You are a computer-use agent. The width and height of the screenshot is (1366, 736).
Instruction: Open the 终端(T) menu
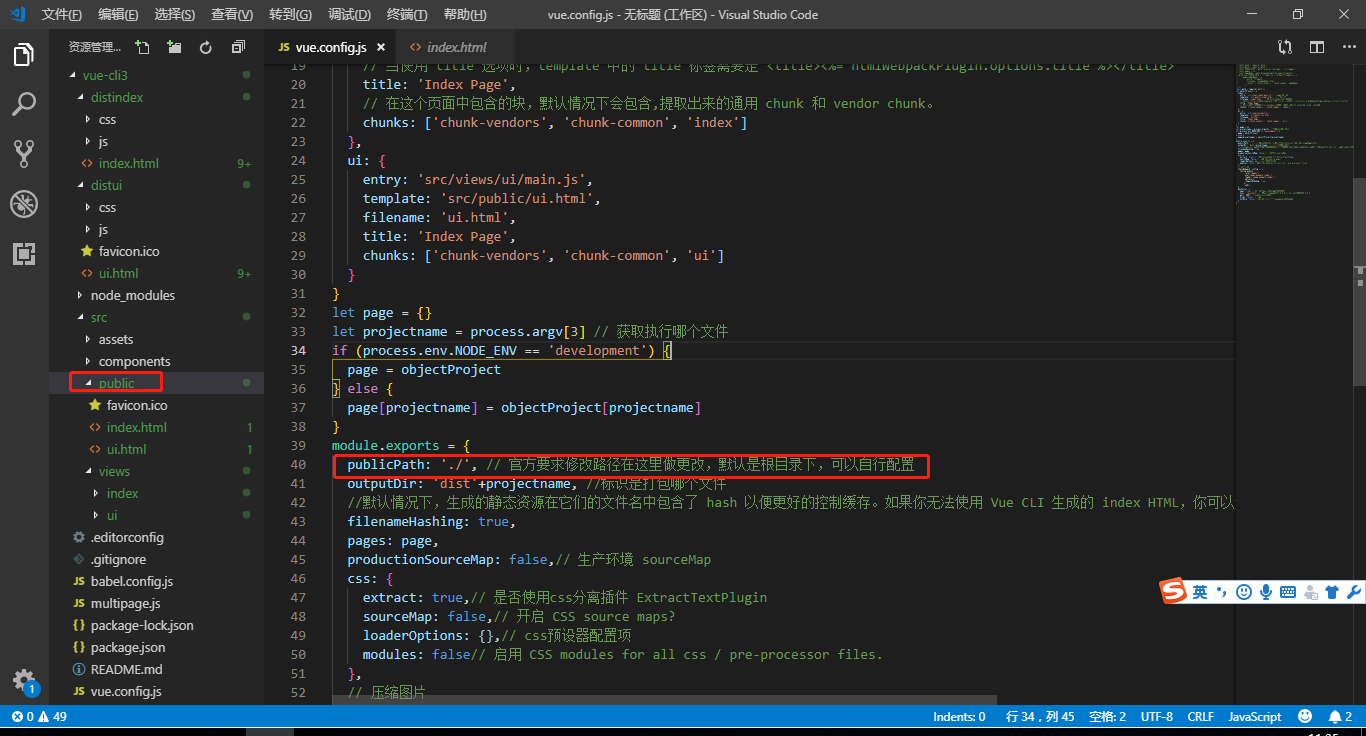pyautogui.click(x=407, y=15)
